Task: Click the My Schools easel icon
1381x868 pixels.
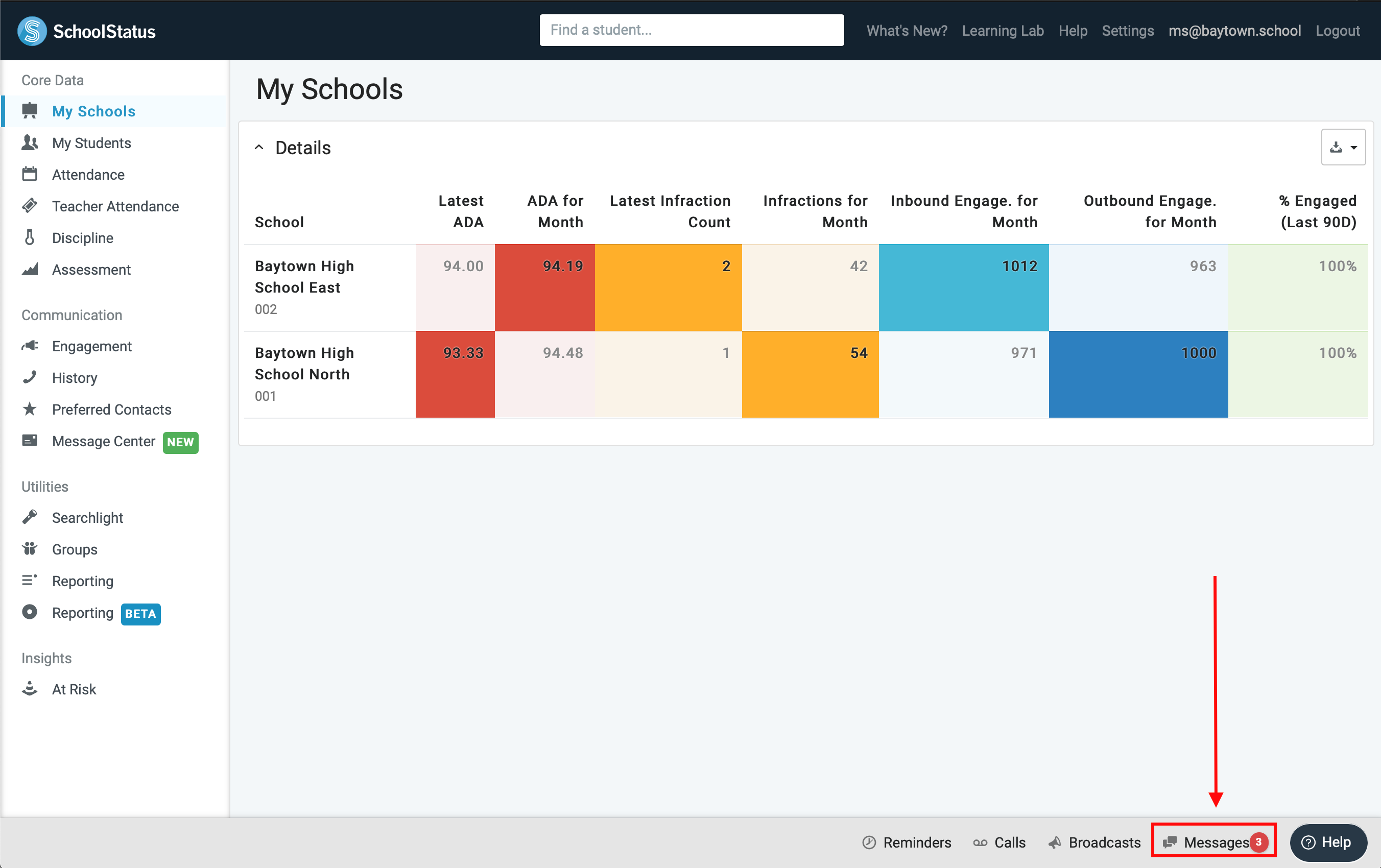Action: [30, 111]
